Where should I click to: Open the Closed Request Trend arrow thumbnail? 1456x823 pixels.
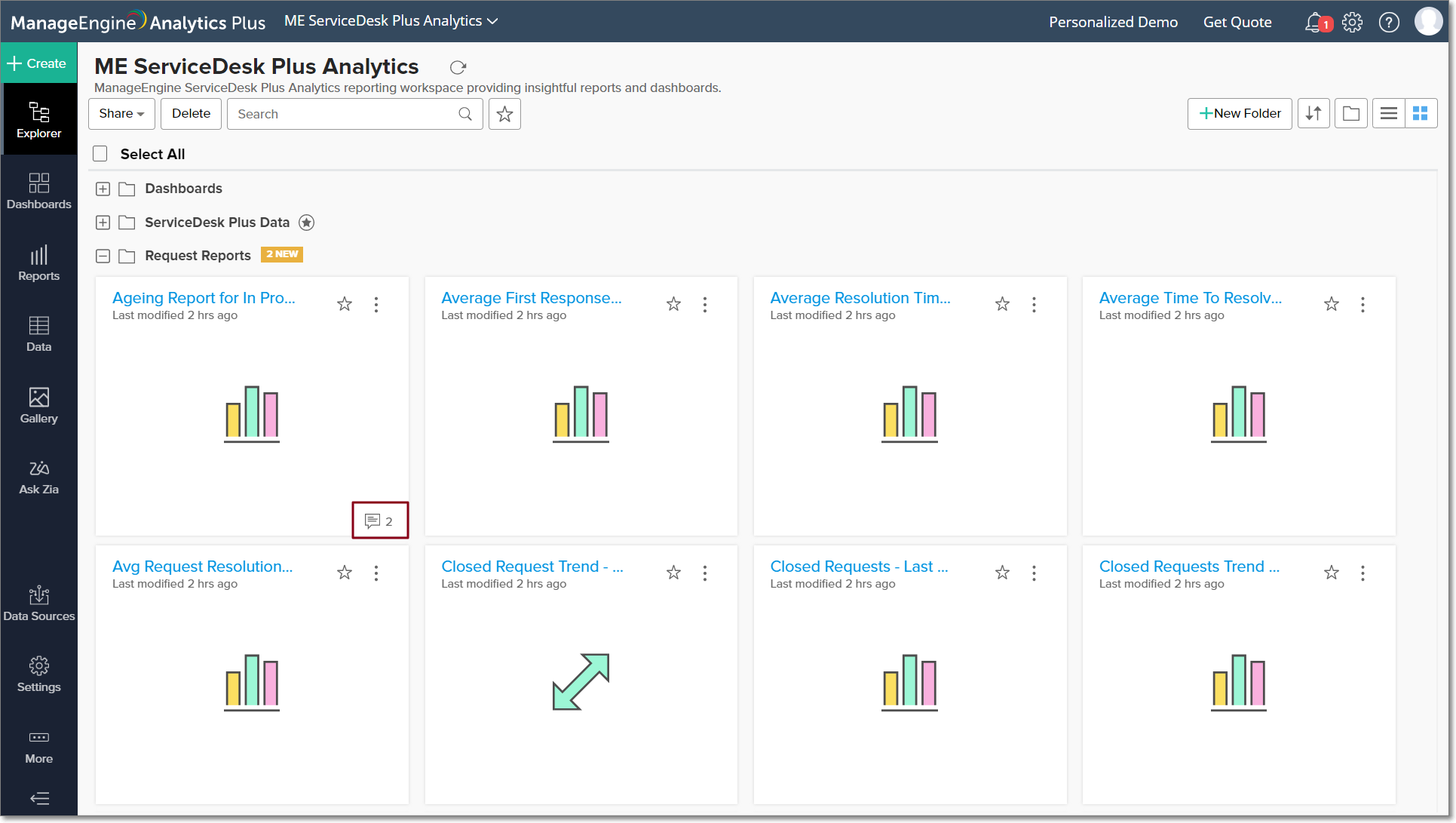[x=581, y=682]
